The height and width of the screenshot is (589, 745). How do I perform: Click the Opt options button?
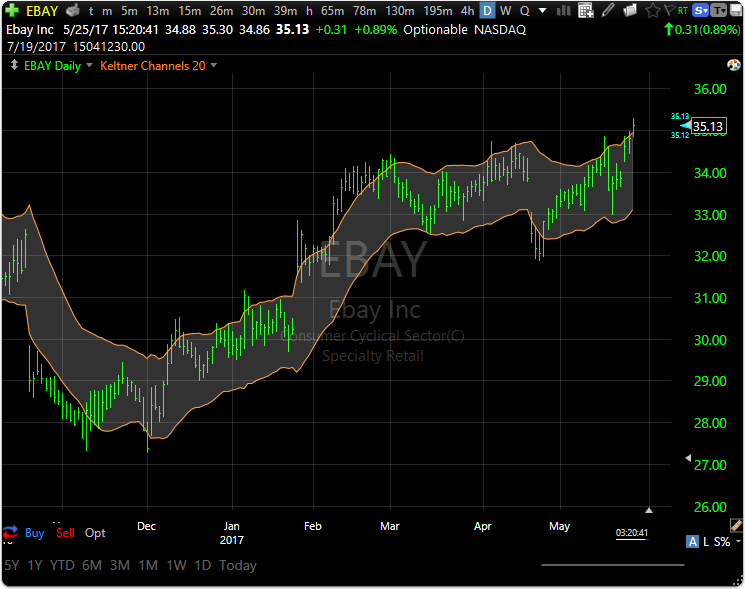pos(95,533)
